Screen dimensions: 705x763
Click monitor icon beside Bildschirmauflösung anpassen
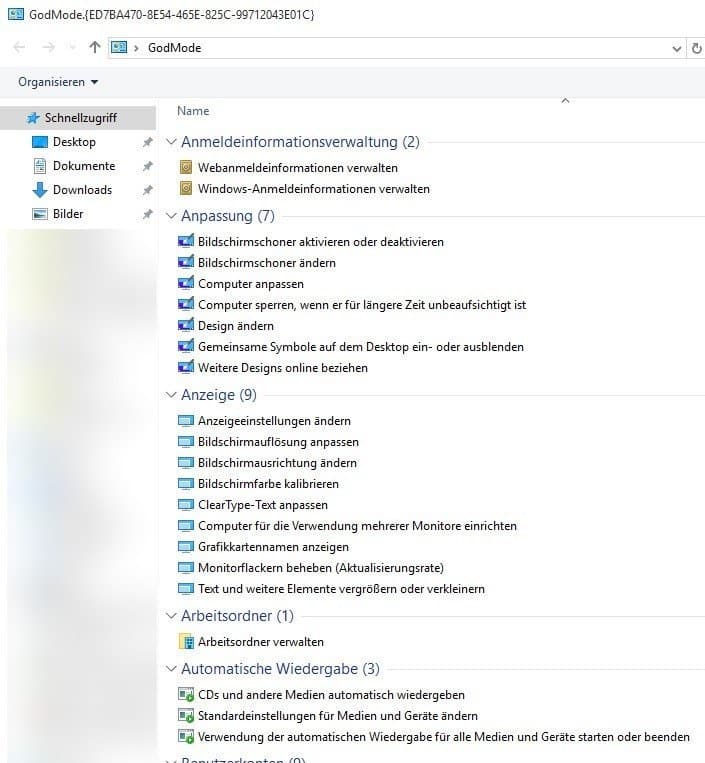[186, 441]
